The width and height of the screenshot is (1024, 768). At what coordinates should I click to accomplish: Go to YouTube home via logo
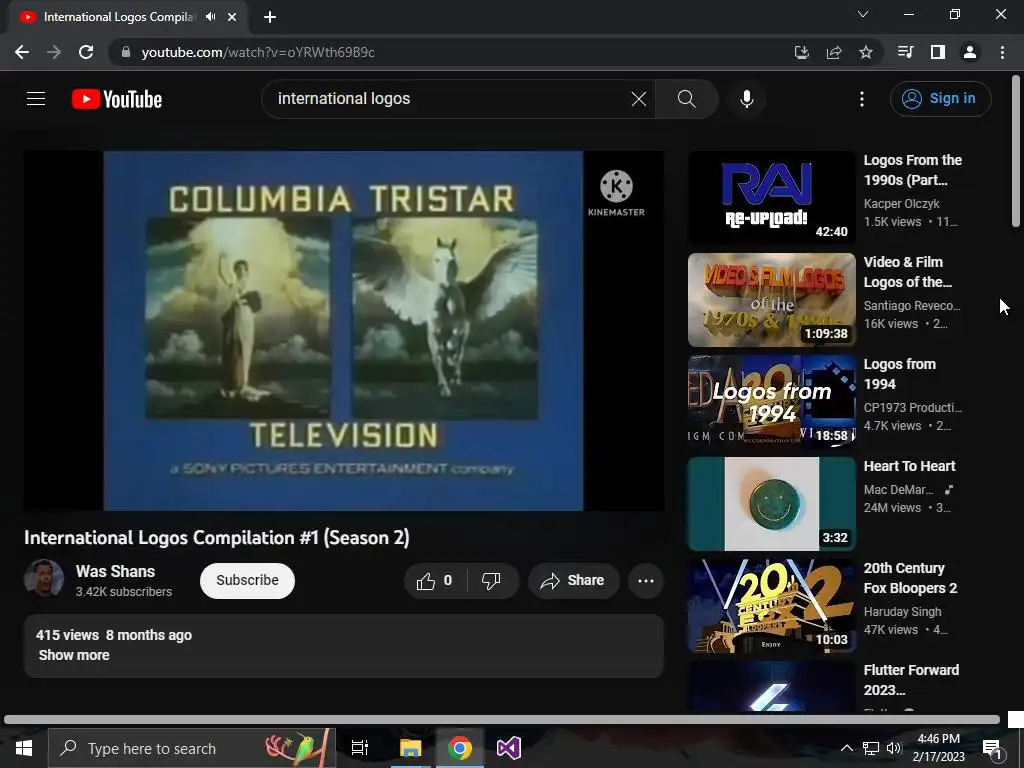point(117,99)
